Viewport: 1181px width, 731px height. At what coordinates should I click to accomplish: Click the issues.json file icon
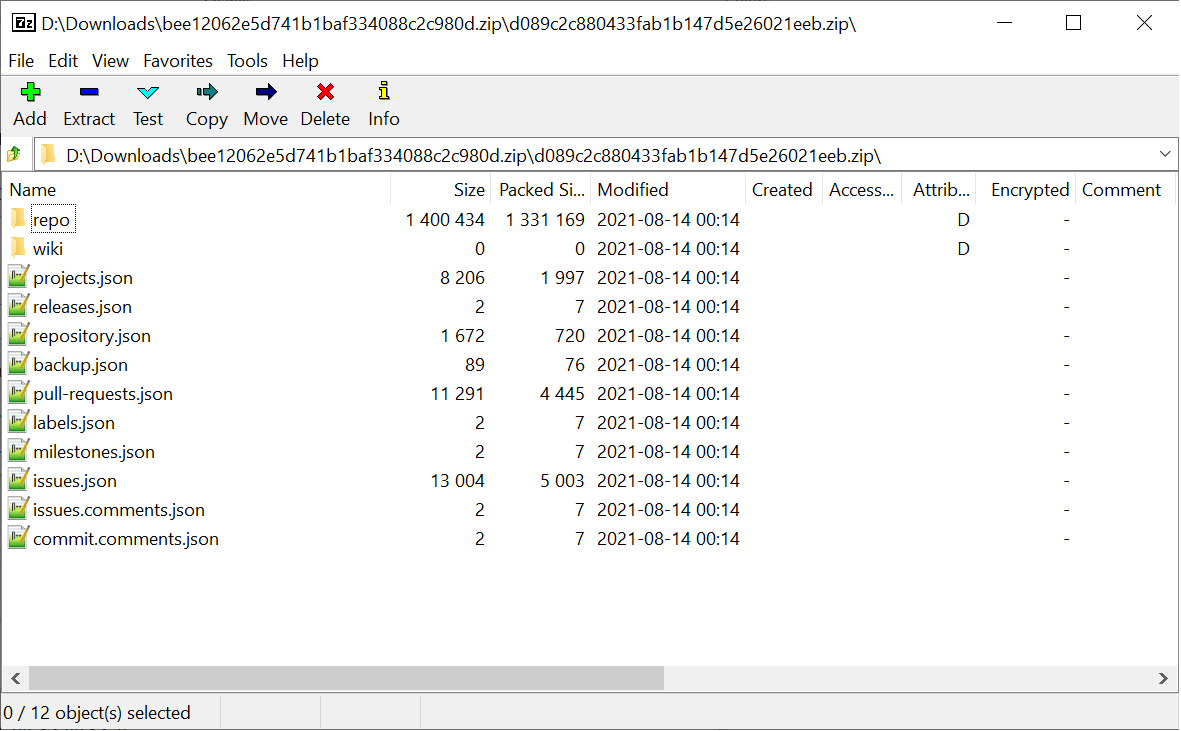coord(18,480)
